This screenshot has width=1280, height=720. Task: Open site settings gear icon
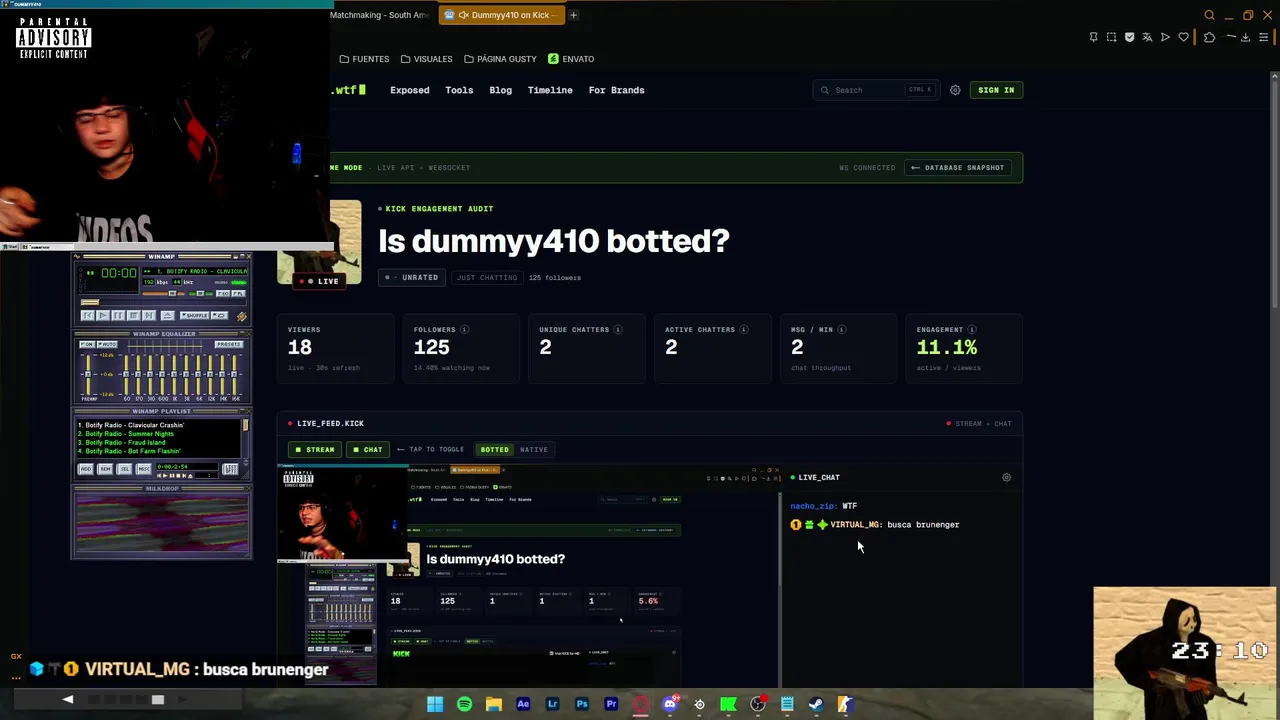coord(955,90)
